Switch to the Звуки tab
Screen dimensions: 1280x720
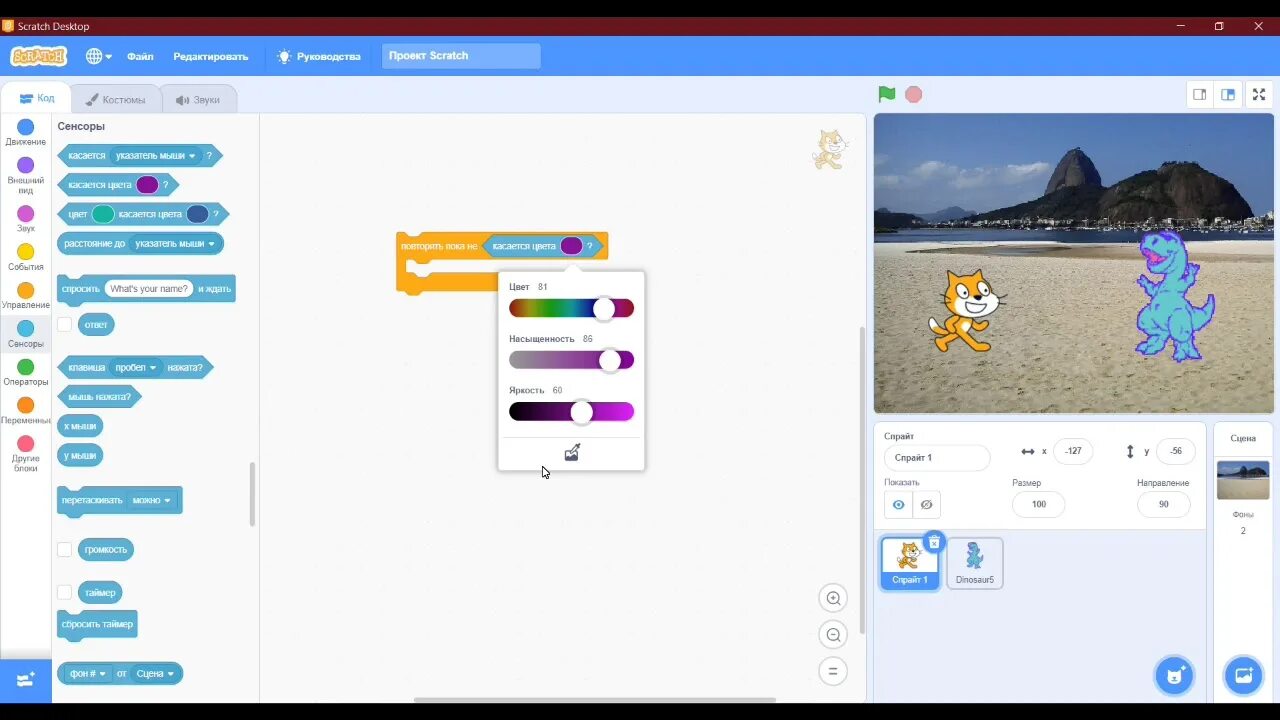tap(198, 99)
